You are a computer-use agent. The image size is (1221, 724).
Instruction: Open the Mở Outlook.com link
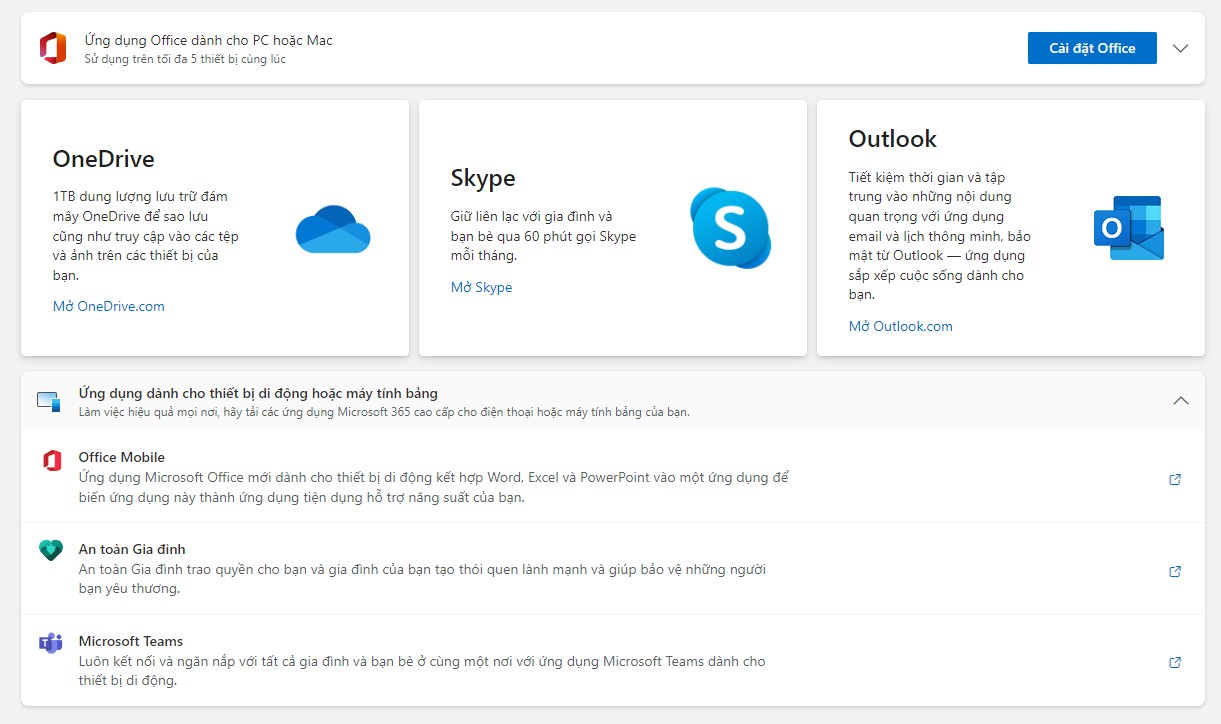point(901,326)
